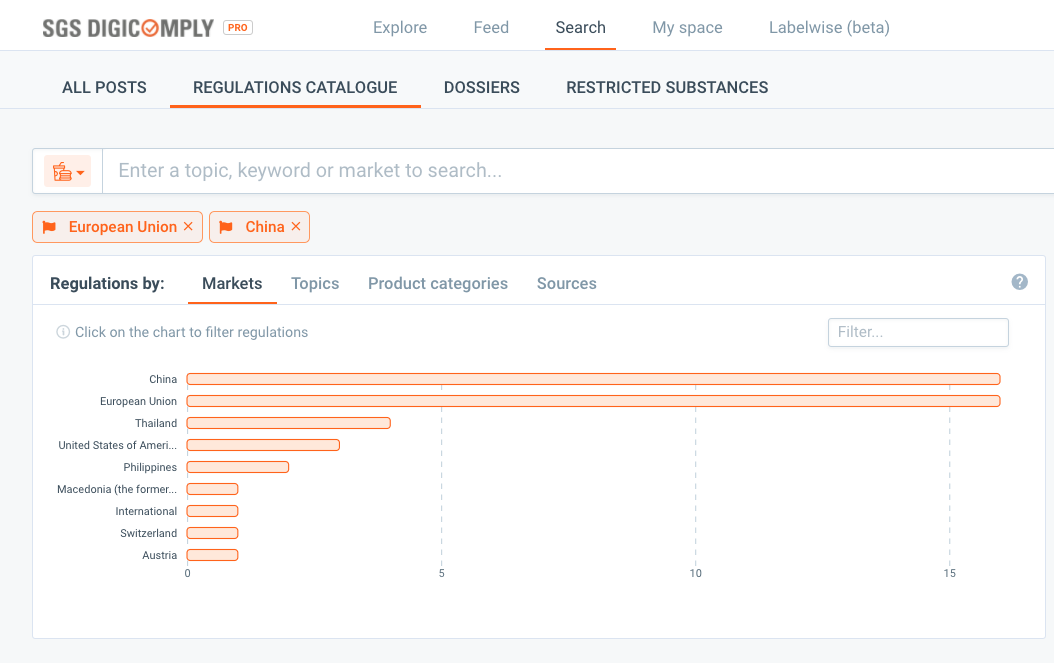Go to the Feed page
Image resolution: width=1054 pixels, height=663 pixels.
pyautogui.click(x=491, y=28)
